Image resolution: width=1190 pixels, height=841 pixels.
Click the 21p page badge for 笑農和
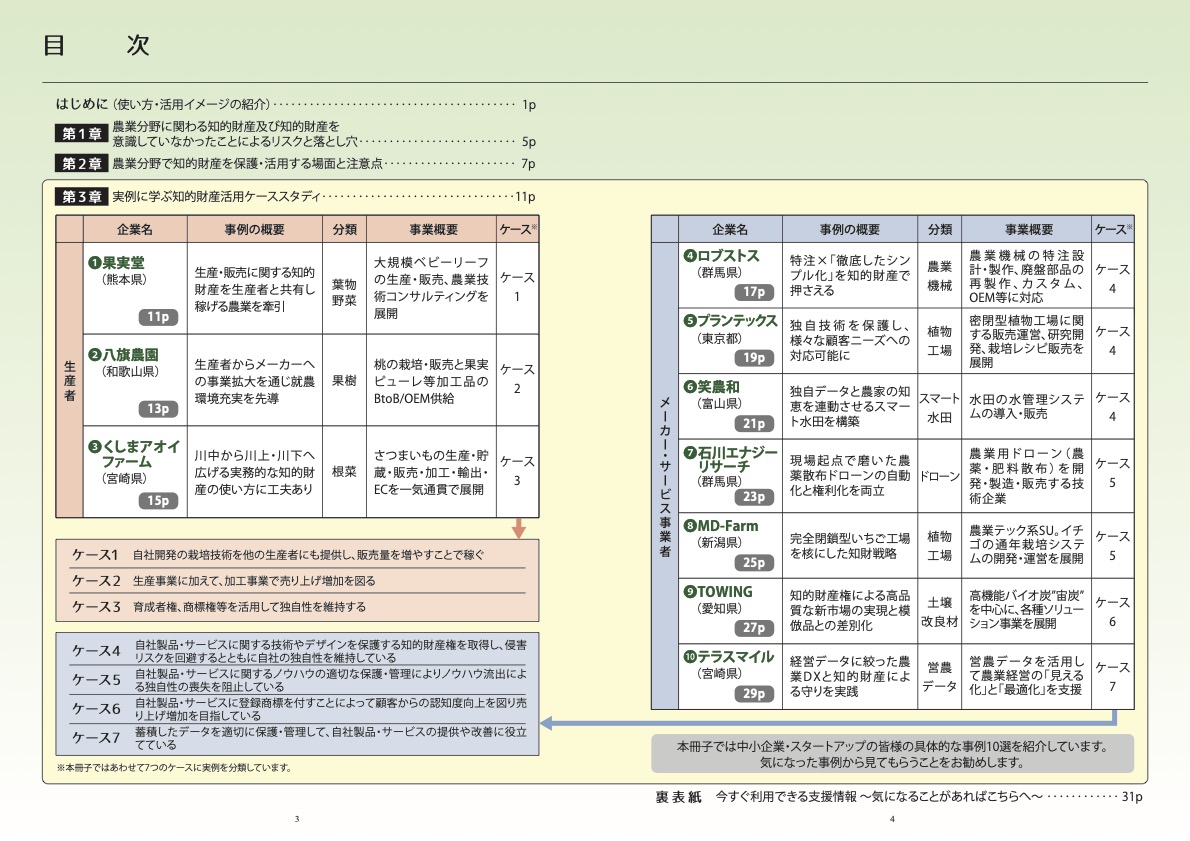(754, 424)
